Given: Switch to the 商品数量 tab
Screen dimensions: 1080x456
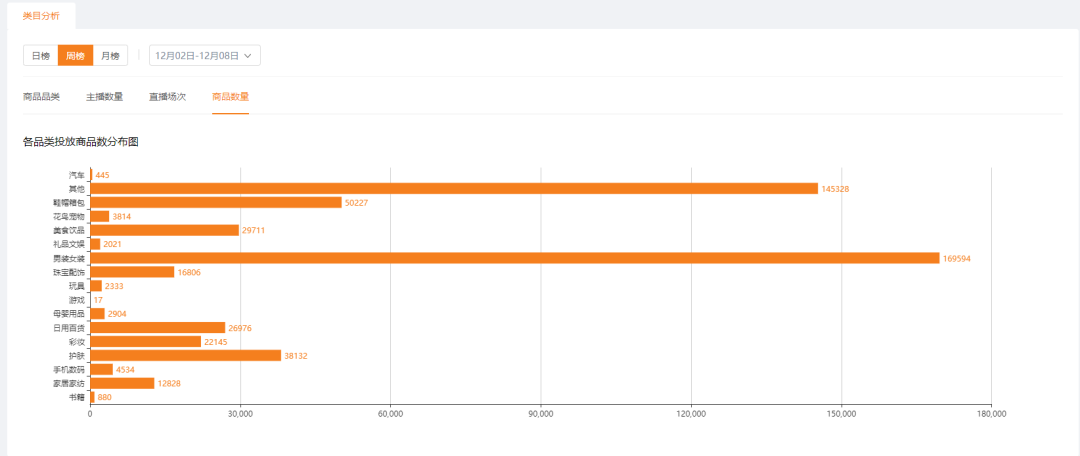Looking at the screenshot, I should 231,97.
